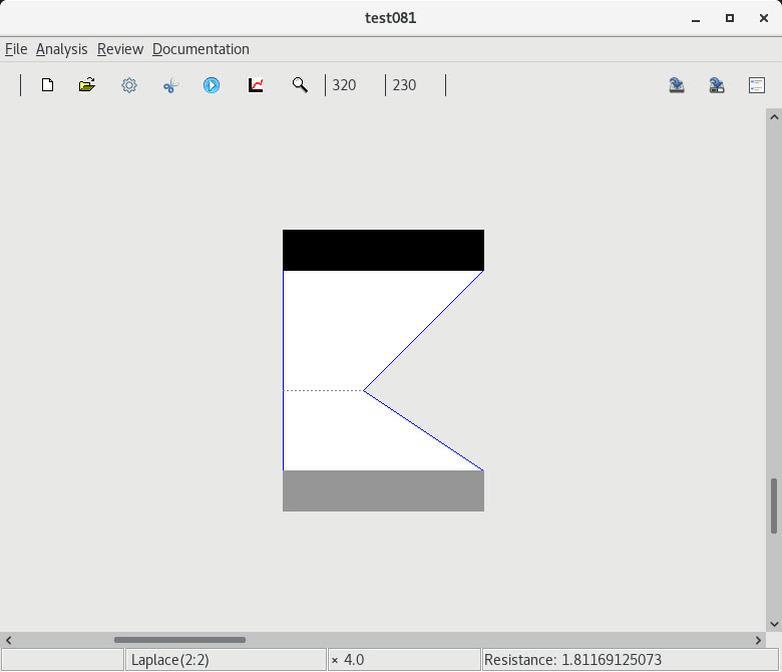Image resolution: width=782 pixels, height=672 pixels.
Task: Click the second export icon at right
Action: click(717, 85)
